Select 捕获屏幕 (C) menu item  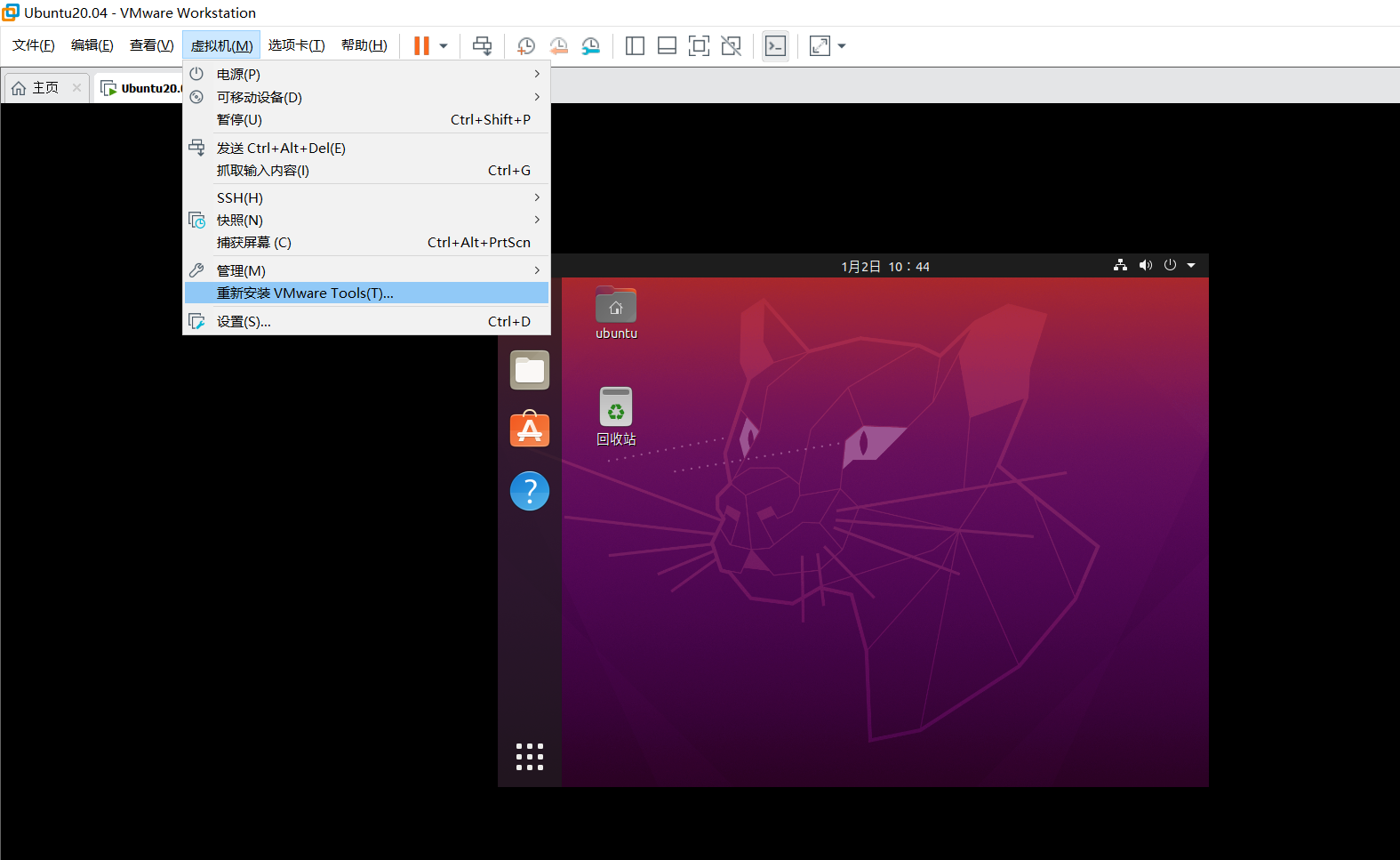tap(366, 242)
